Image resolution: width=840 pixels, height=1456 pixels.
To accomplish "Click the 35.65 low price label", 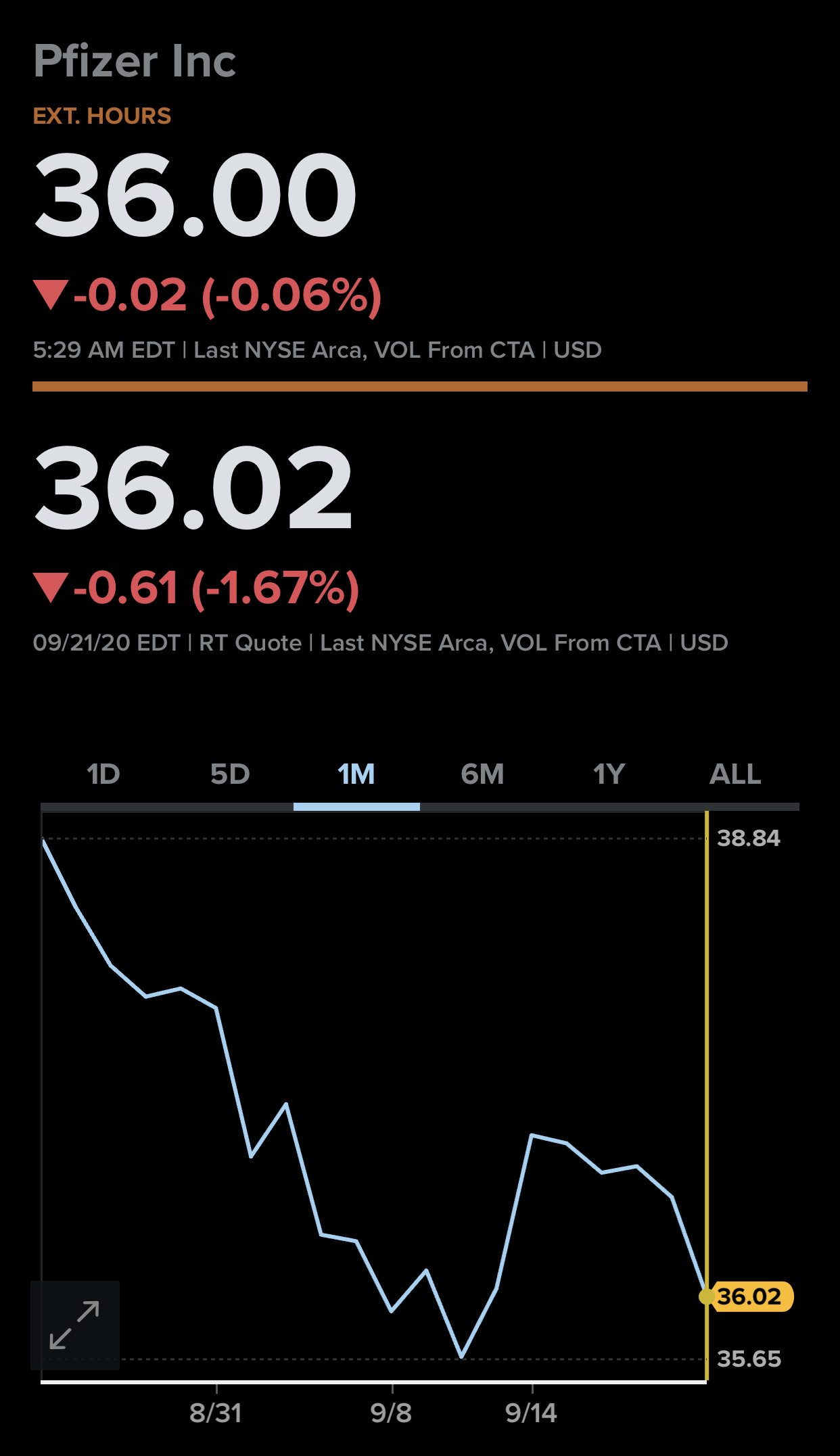I will [x=749, y=1359].
